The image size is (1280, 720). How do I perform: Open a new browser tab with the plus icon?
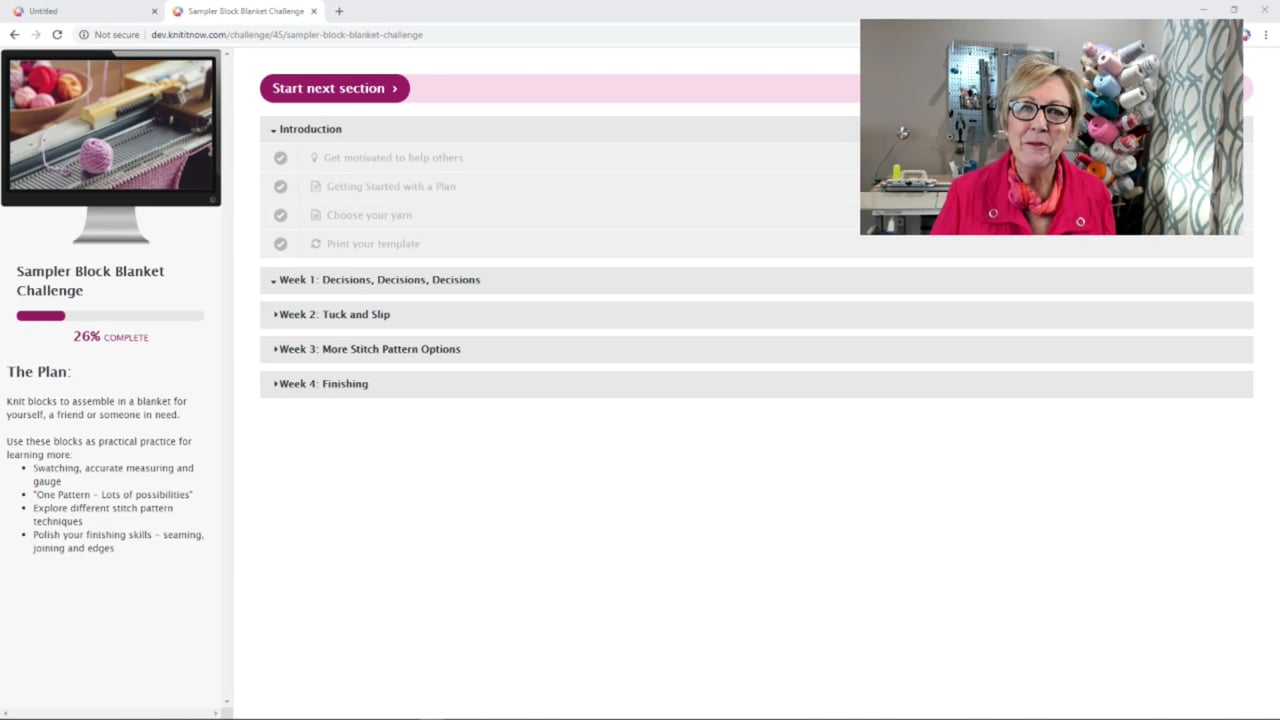(x=339, y=11)
